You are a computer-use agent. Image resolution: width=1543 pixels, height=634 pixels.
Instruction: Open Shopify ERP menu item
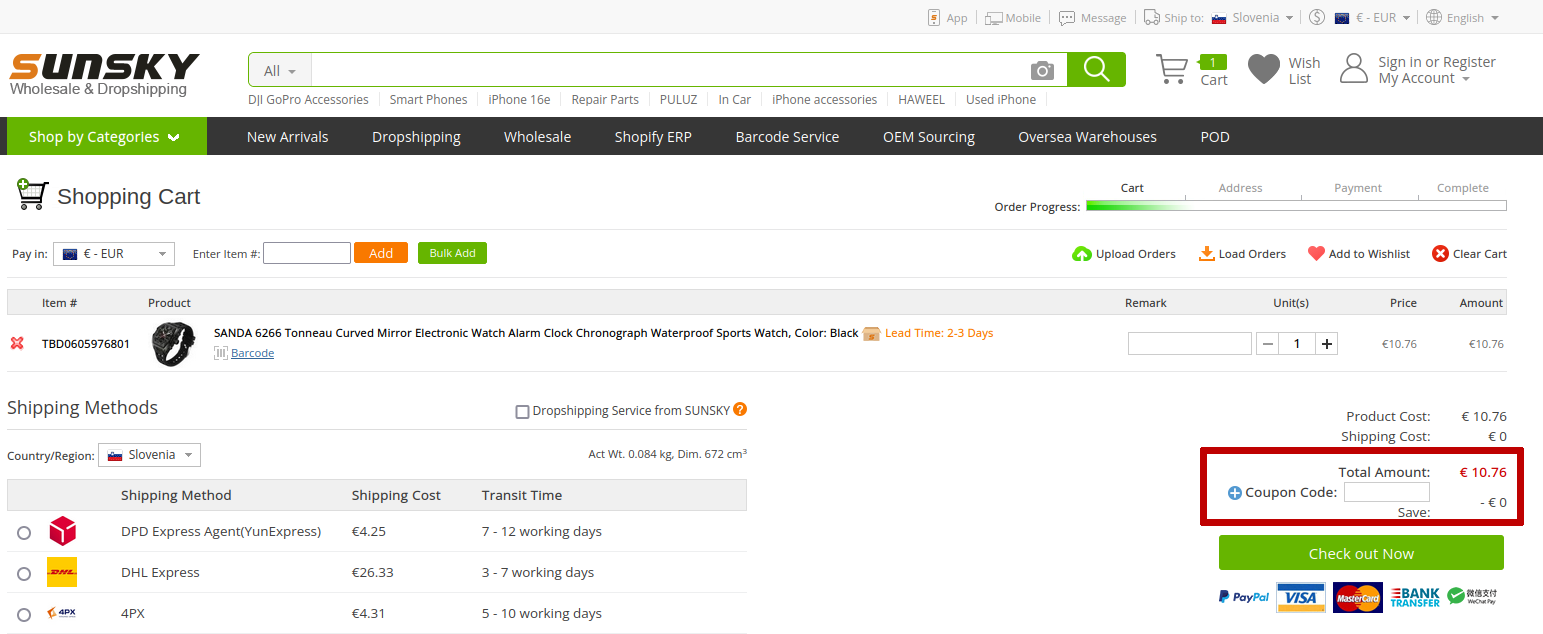653,137
